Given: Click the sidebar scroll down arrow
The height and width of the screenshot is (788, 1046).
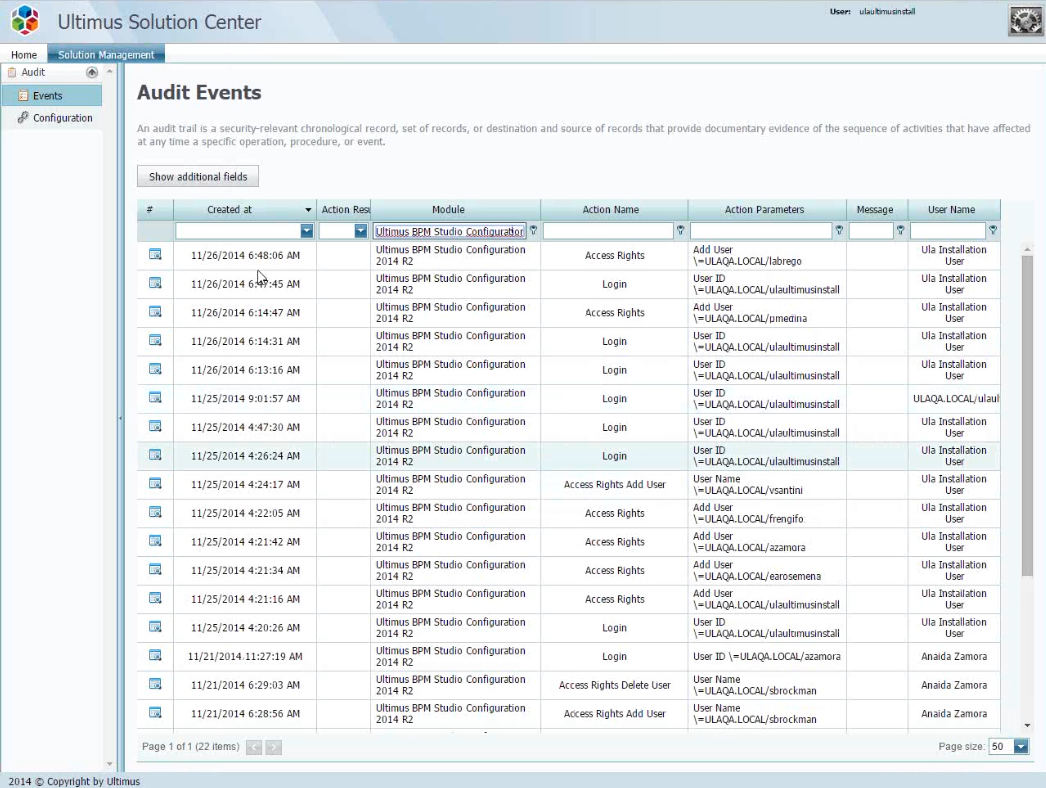Looking at the screenshot, I should 110,764.
